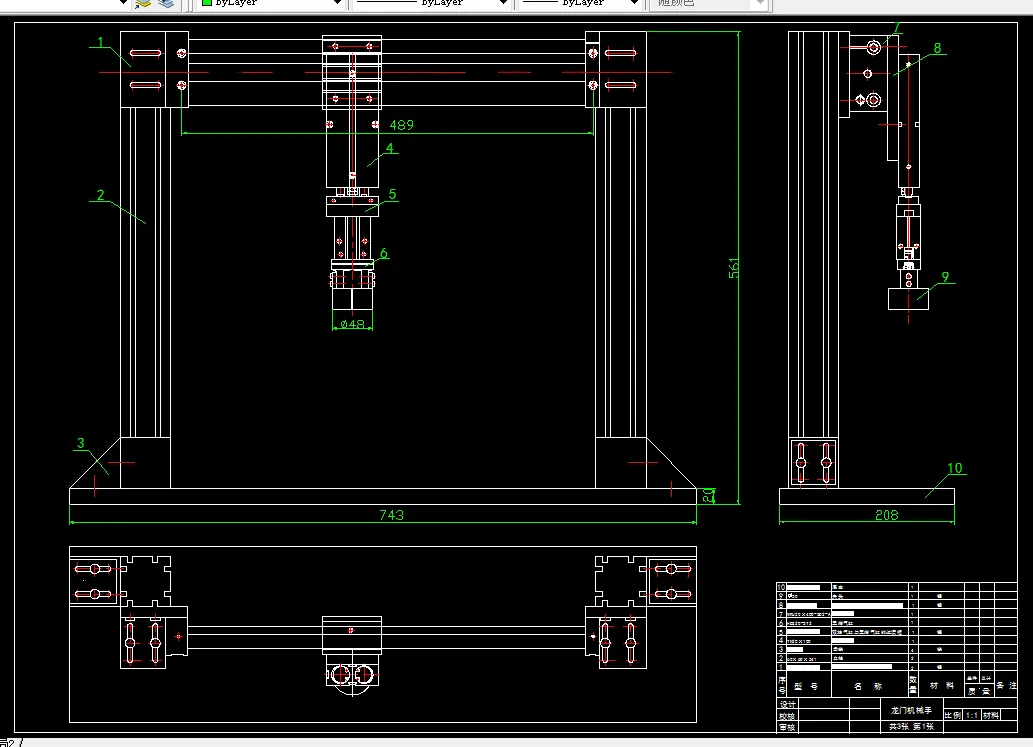
Task: Select the sheet count text 共3张 第1张
Action: 911,726
